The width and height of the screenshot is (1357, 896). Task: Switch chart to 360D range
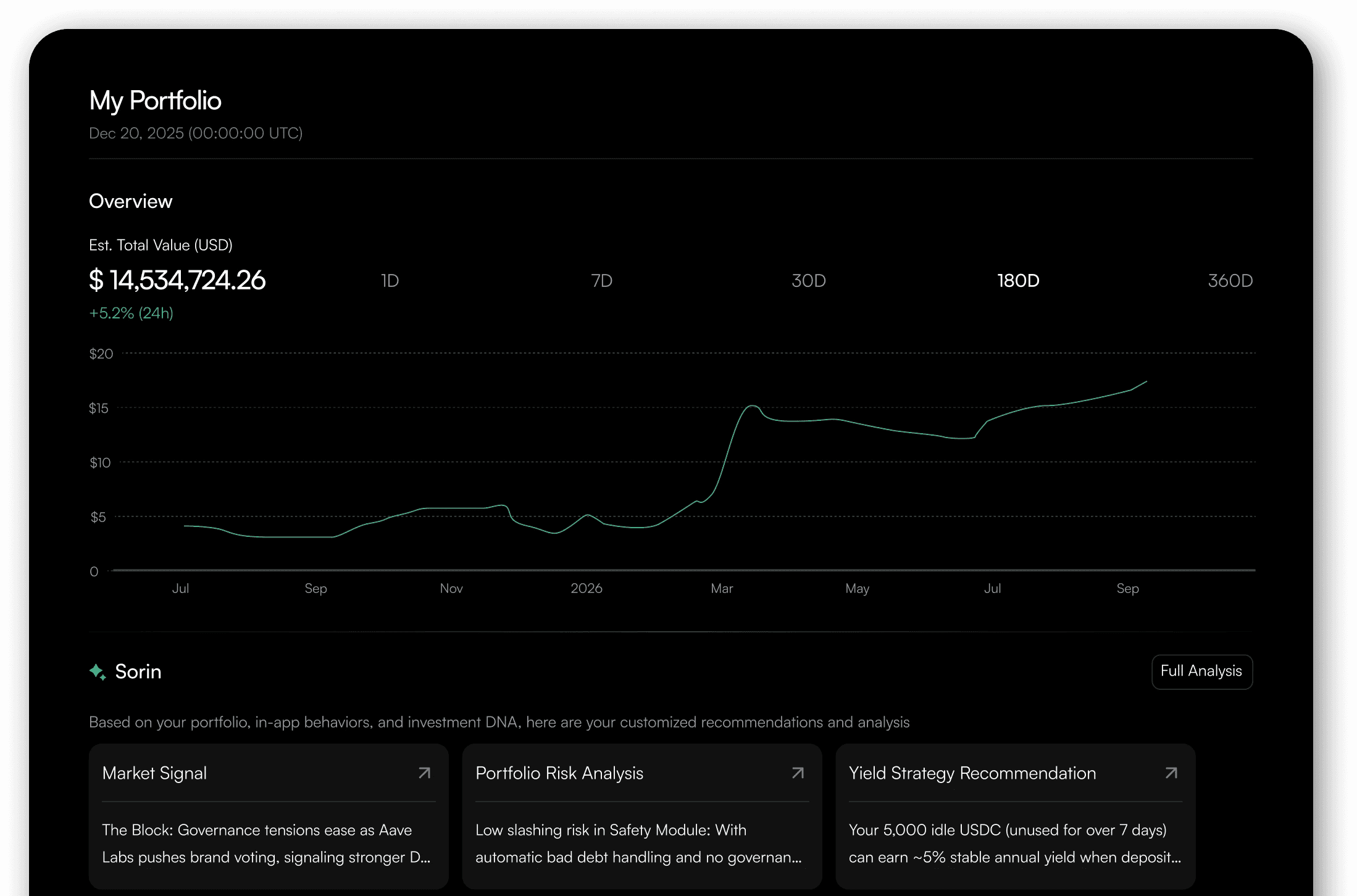coord(1230,281)
